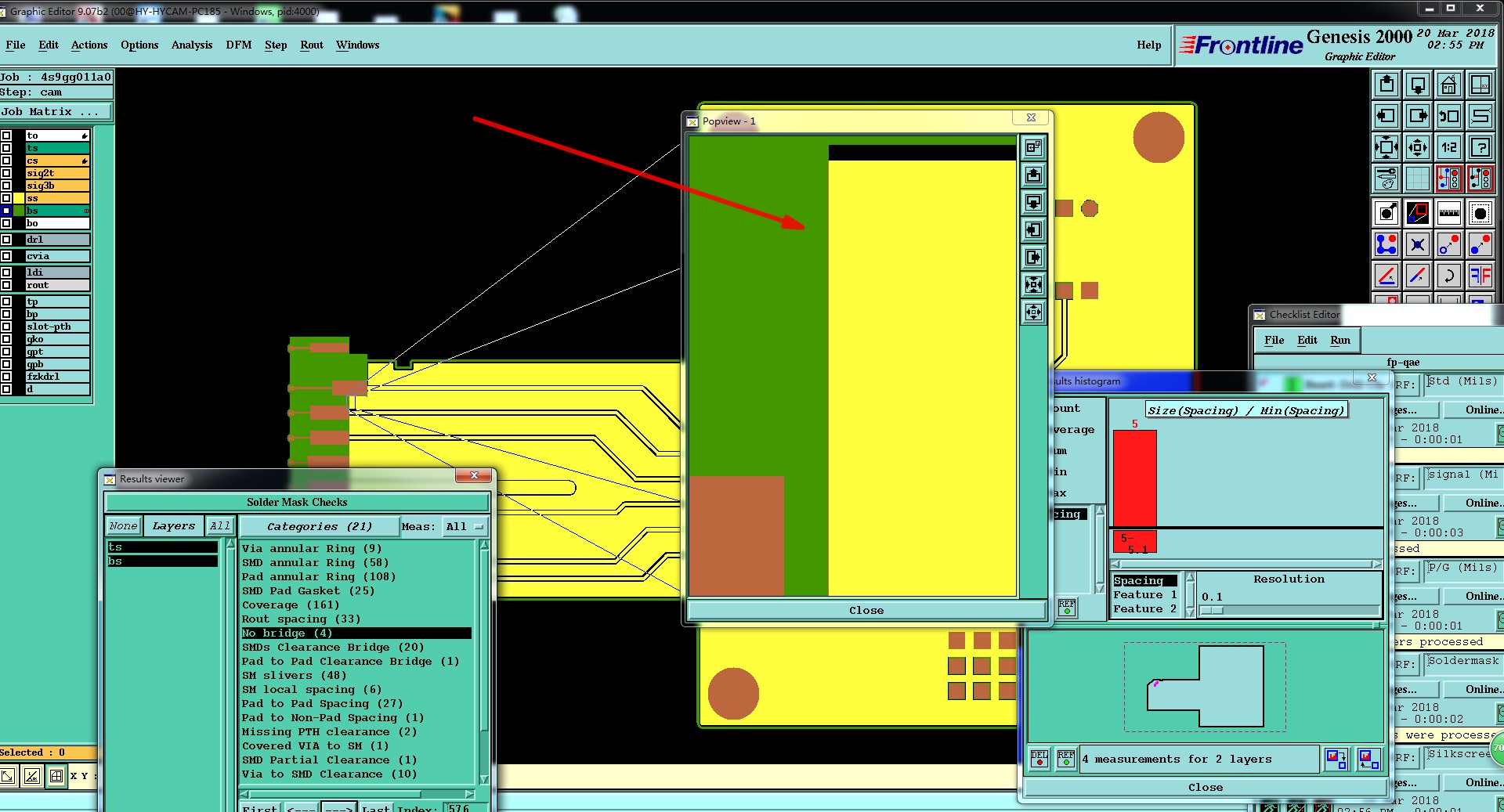Click the red-blue netlist traffic light icon

(1449, 179)
